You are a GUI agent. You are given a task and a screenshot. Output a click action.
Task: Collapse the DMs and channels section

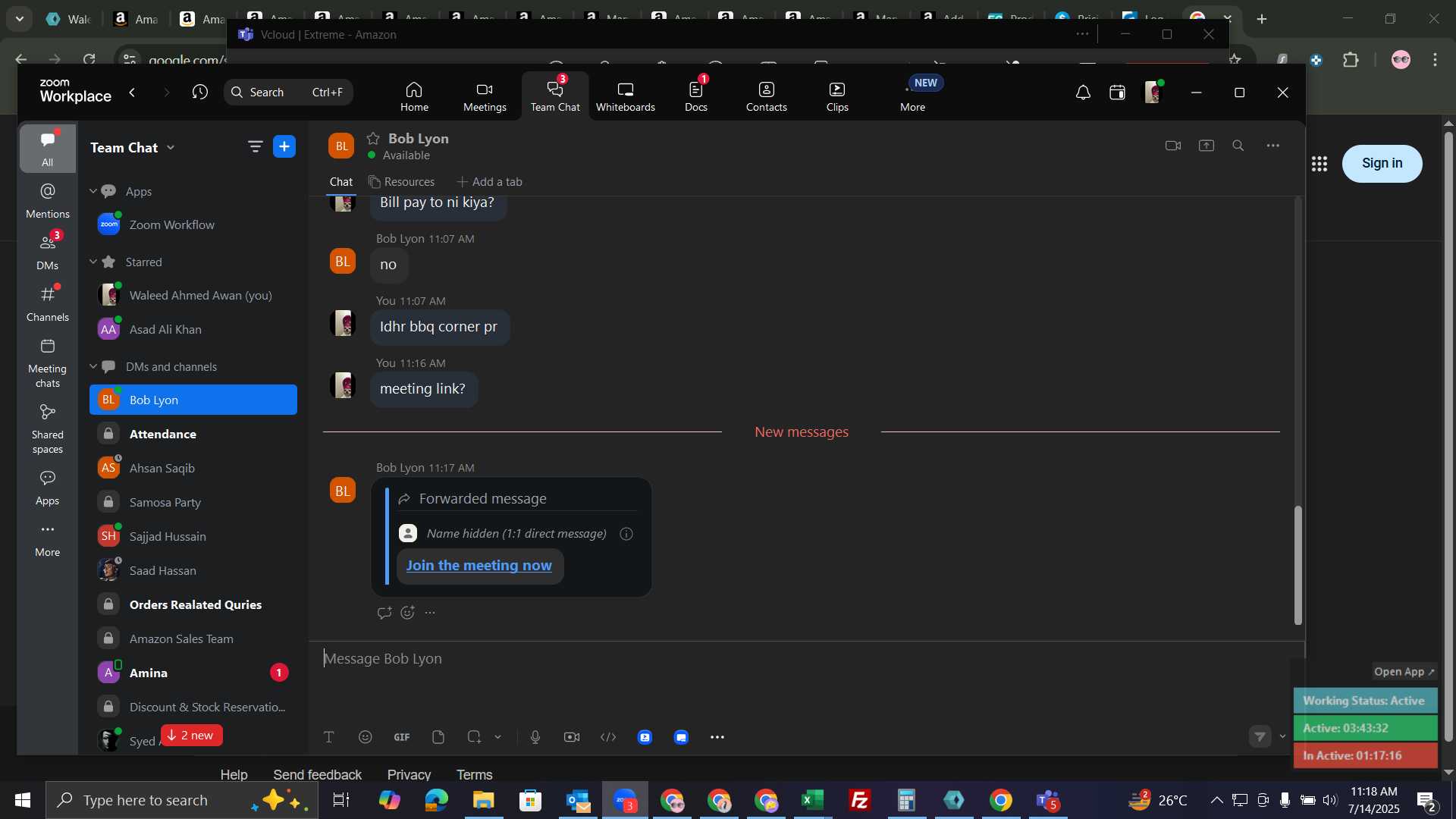pyautogui.click(x=93, y=366)
